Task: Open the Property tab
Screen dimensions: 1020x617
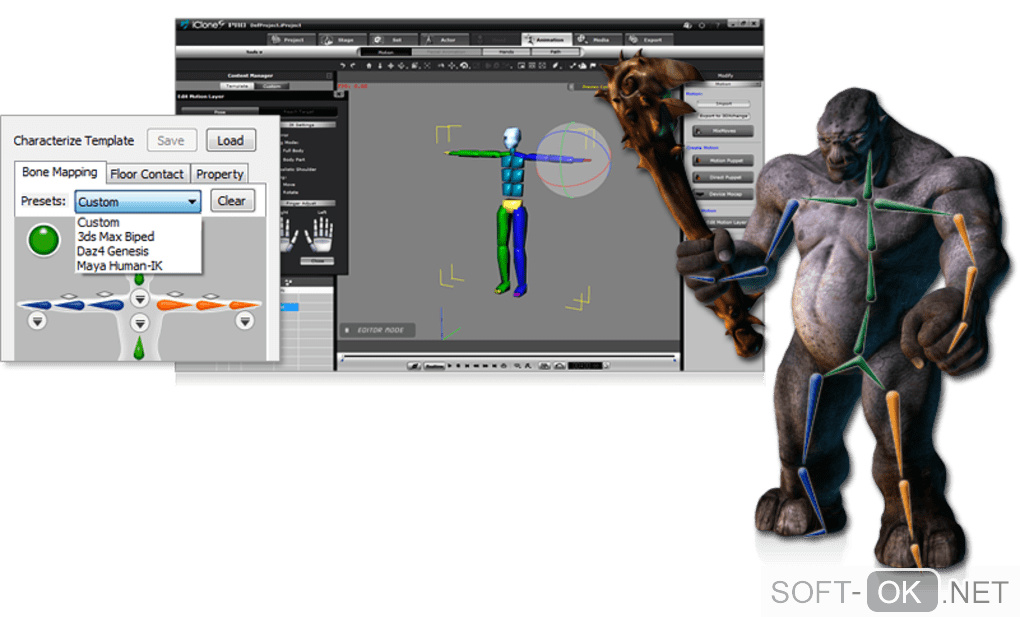Action: pos(220,174)
